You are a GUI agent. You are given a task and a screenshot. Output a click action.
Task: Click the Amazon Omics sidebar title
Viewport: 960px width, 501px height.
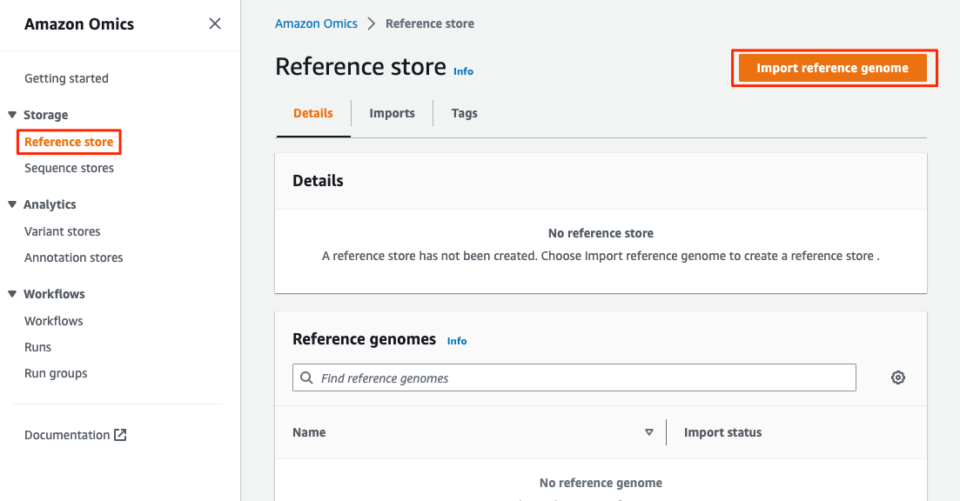(79, 24)
